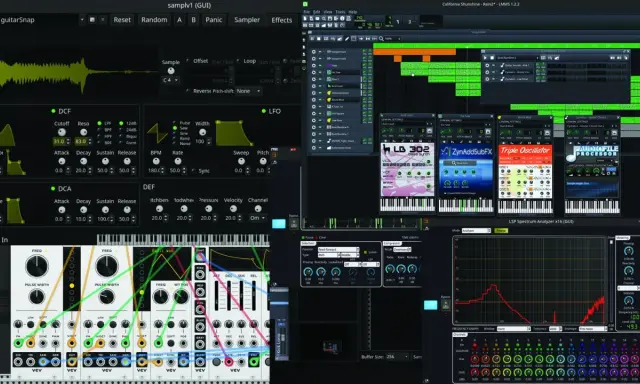The width and height of the screenshot is (640, 384).
Task: Click the LFO Sweep knob
Action: 241,161
